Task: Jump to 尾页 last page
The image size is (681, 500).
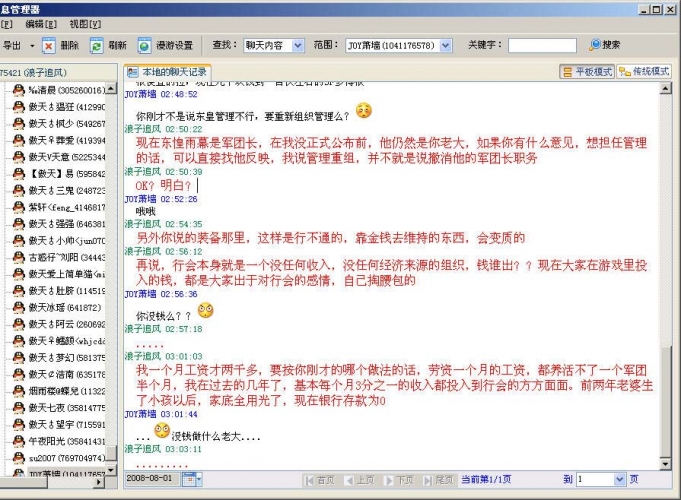Action: click(x=438, y=480)
